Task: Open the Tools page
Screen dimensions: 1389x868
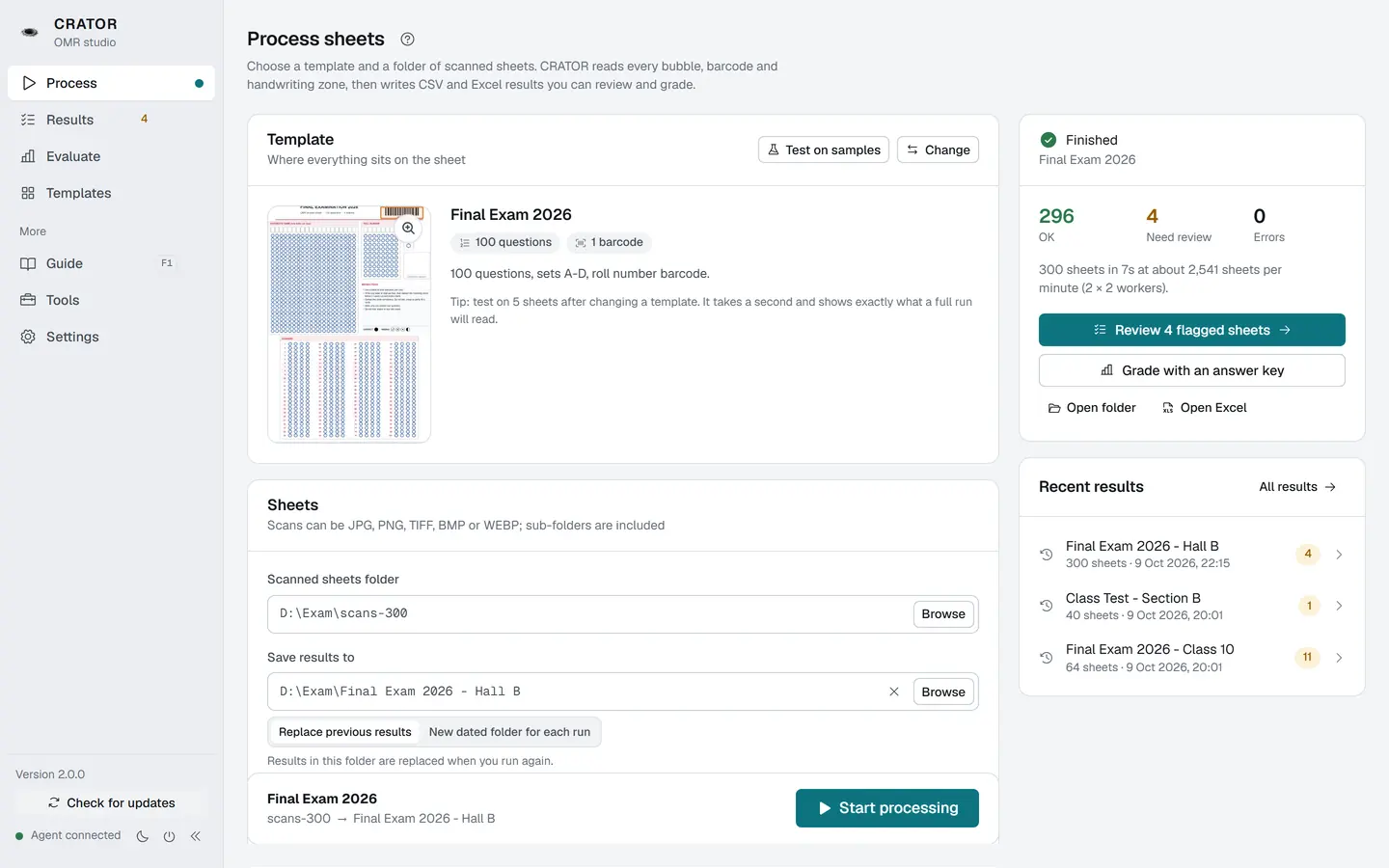Action: coord(111,300)
